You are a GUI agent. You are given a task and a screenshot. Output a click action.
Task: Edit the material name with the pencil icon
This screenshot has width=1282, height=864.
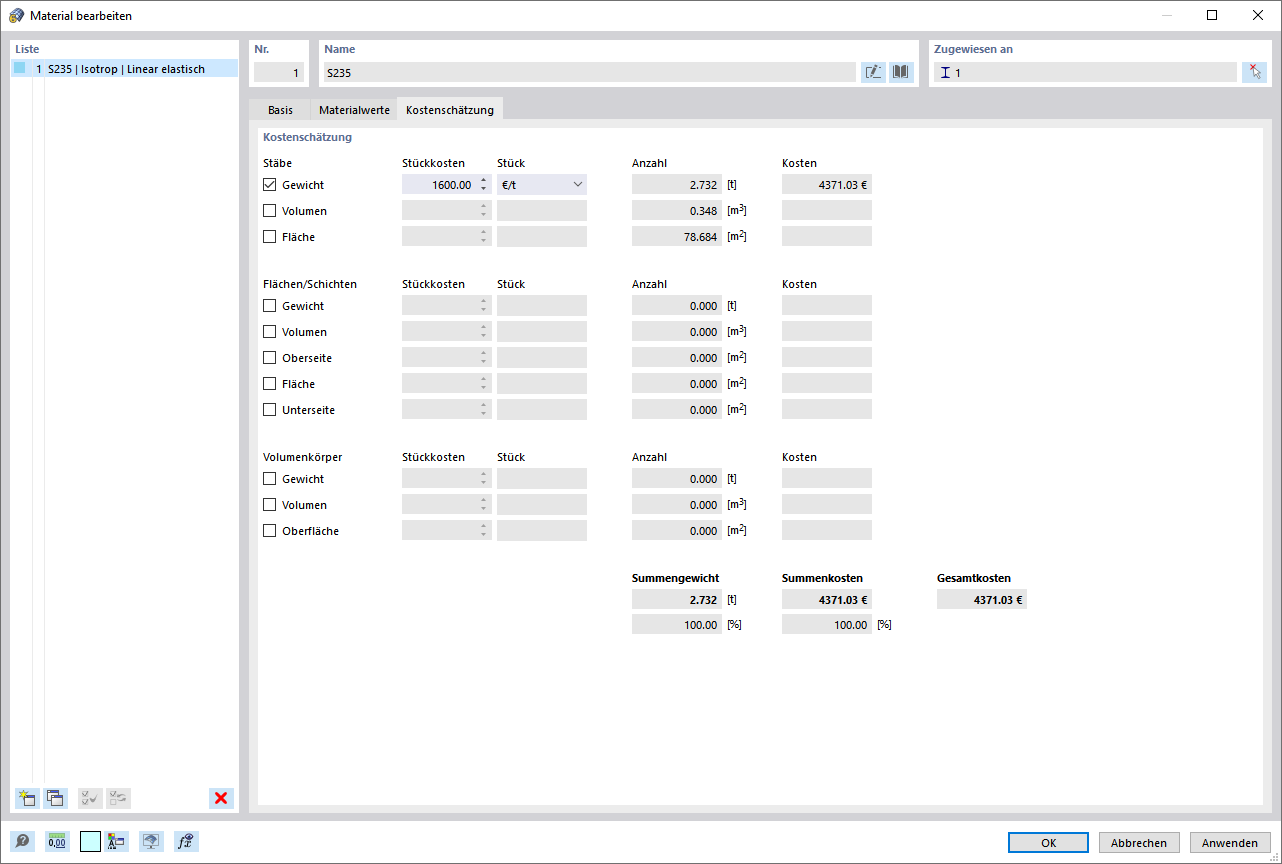873,72
